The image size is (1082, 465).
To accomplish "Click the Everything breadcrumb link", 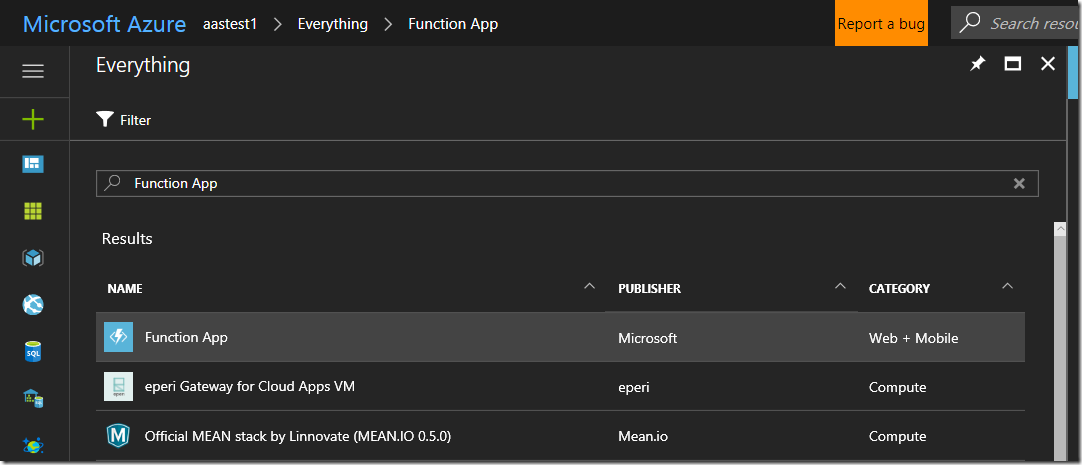I will click(x=332, y=24).
